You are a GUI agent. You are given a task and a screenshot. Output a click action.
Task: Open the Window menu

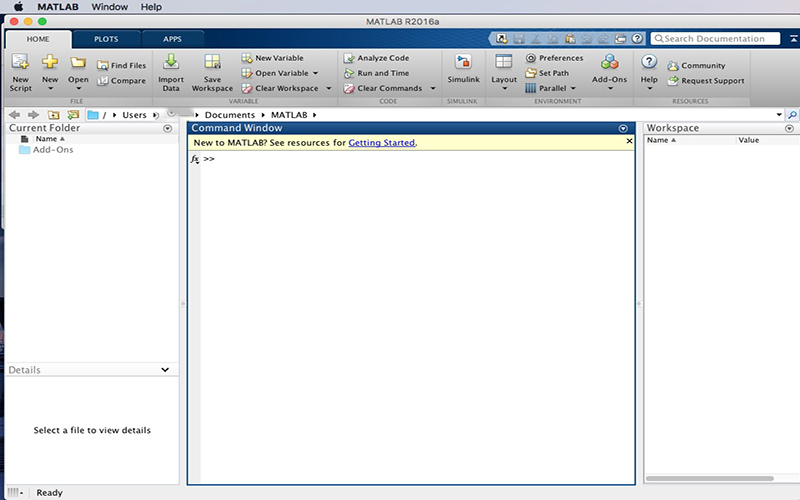(110, 7)
